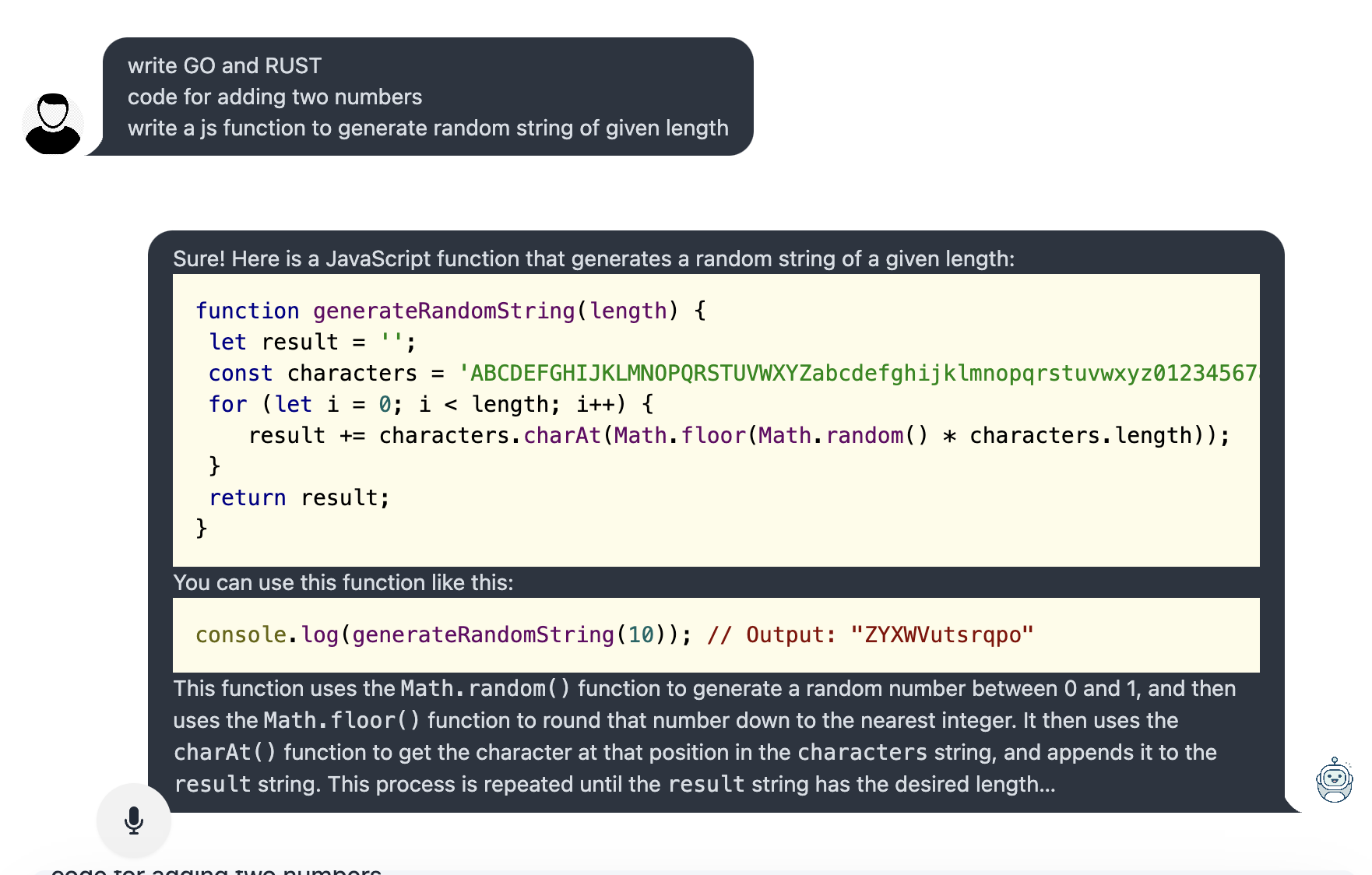Click the "Sure! Here is a JavaScript function" text
The width and height of the screenshot is (1372, 875).
[593, 259]
